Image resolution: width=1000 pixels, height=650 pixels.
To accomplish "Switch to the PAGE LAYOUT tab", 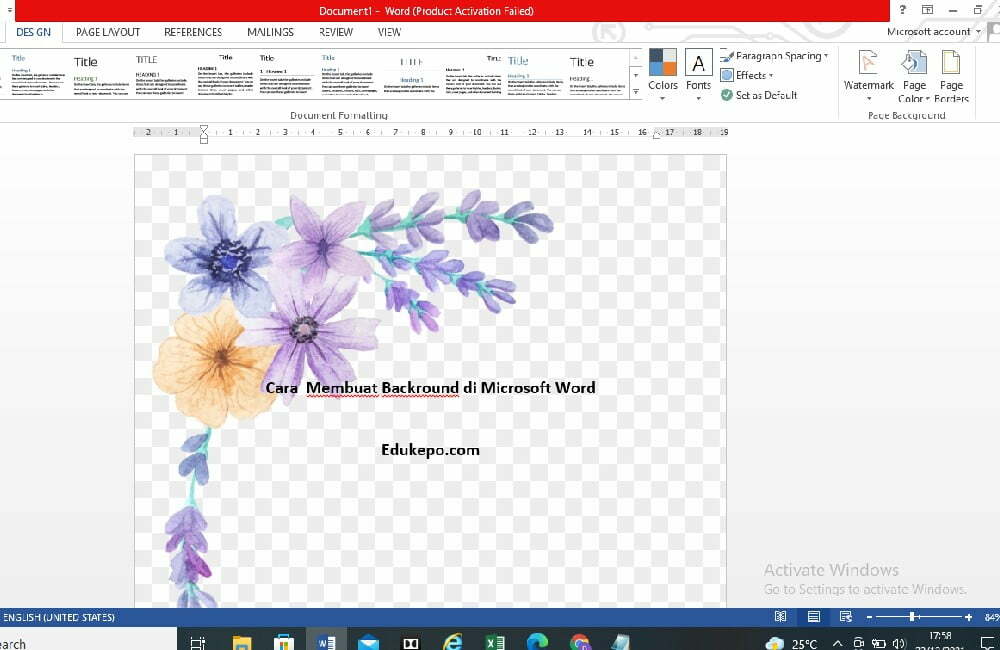I will click(107, 31).
